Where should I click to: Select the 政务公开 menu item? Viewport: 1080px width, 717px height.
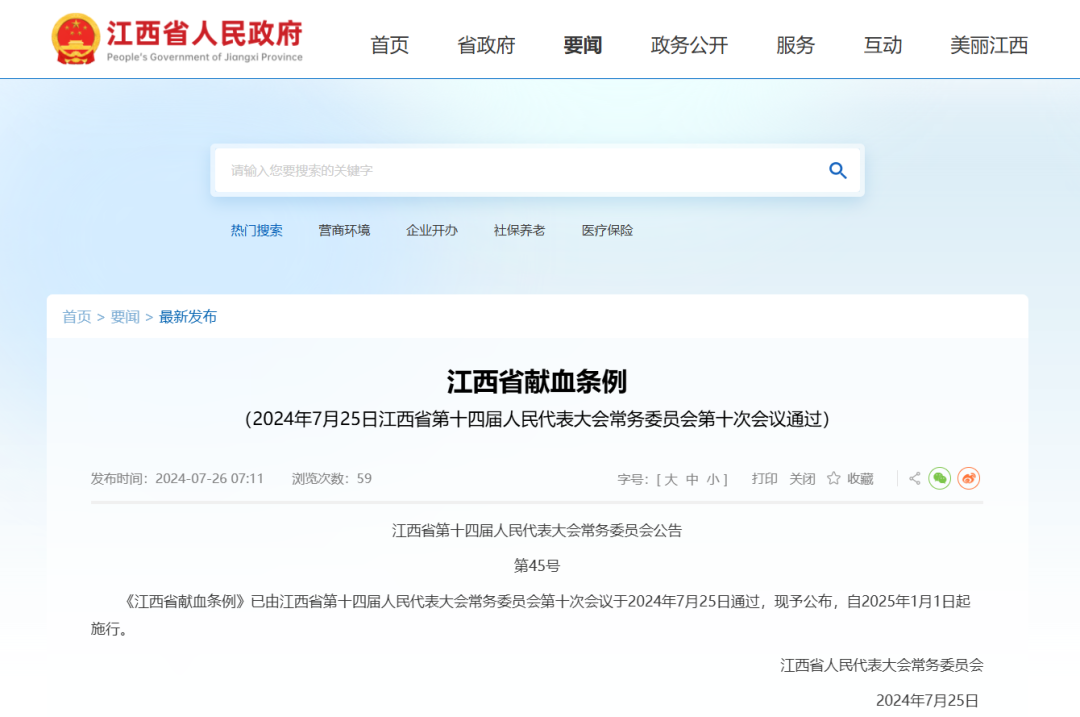pyautogui.click(x=689, y=45)
